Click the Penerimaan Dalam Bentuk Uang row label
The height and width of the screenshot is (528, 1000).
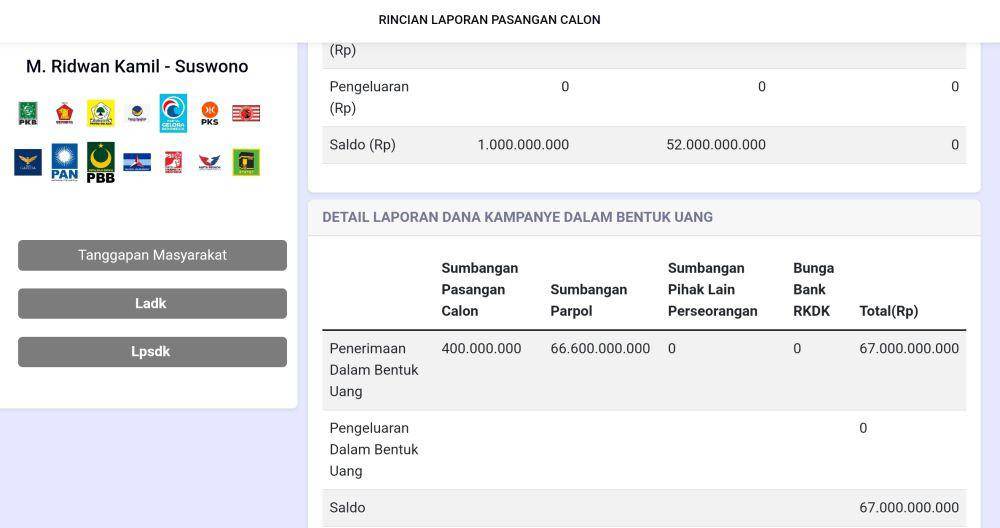[374, 370]
